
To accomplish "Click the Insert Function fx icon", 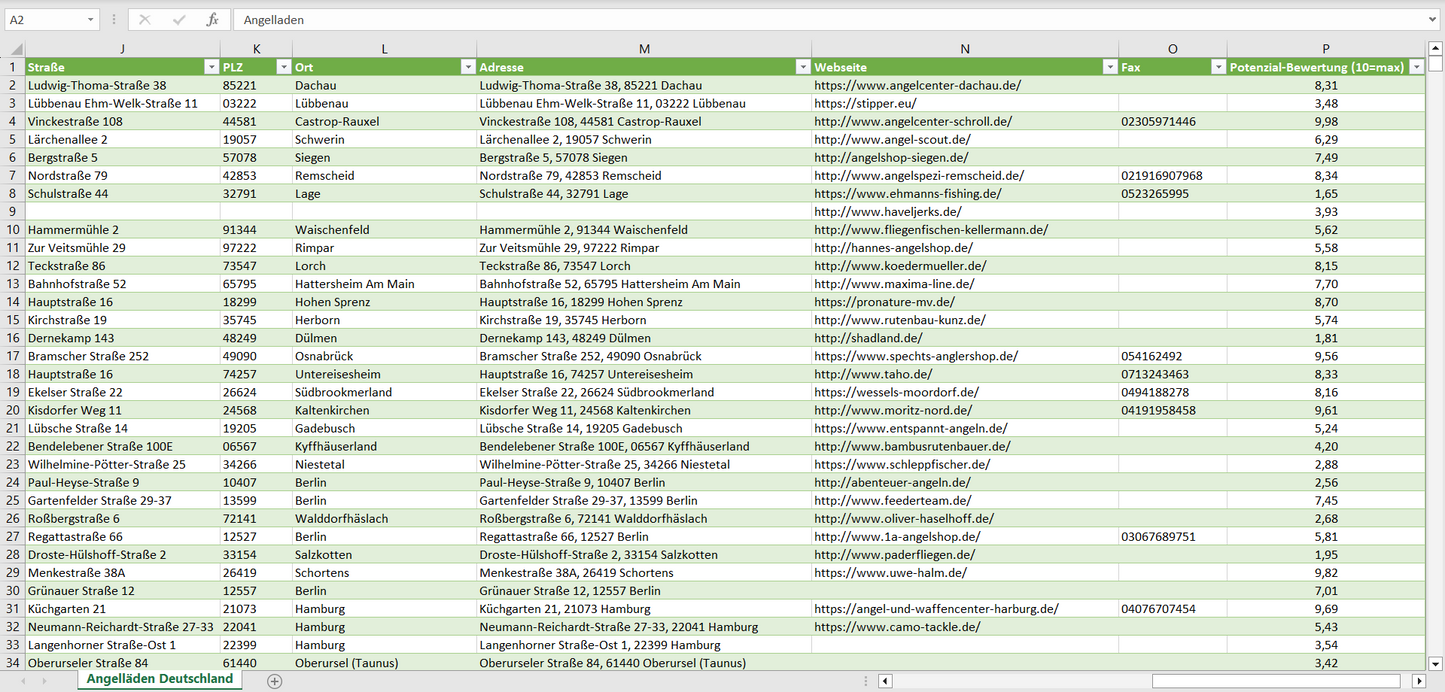I will [x=212, y=20].
